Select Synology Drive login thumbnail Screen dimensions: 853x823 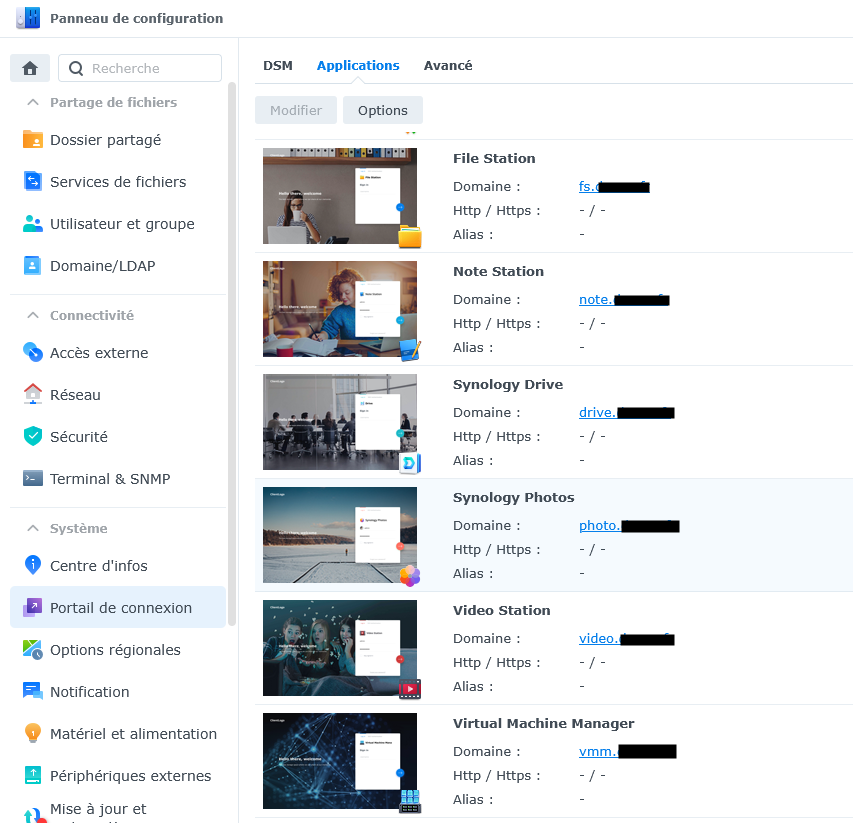(339, 422)
